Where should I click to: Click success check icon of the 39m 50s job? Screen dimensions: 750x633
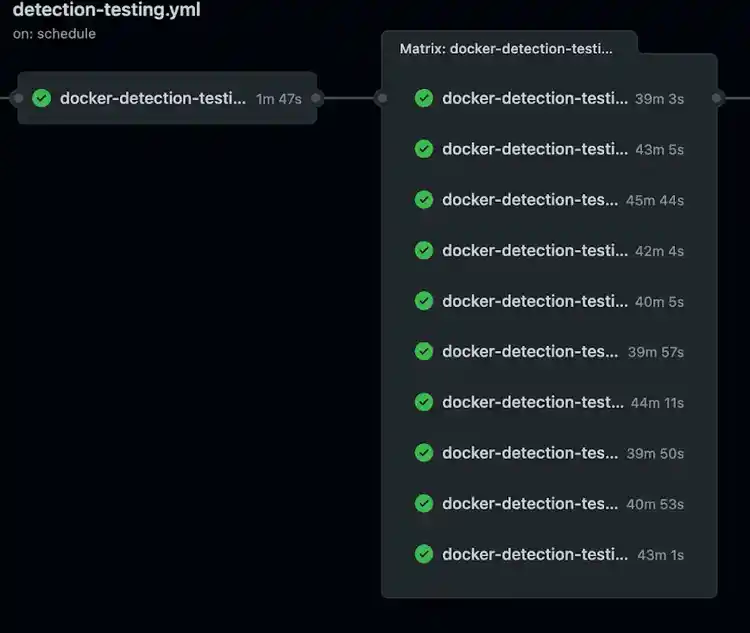click(x=424, y=453)
